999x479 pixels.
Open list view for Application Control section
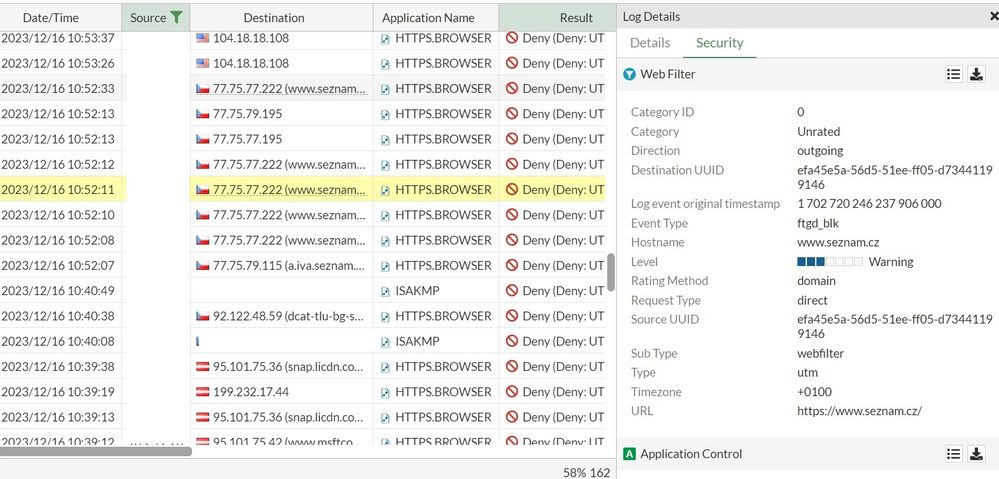click(x=953, y=454)
